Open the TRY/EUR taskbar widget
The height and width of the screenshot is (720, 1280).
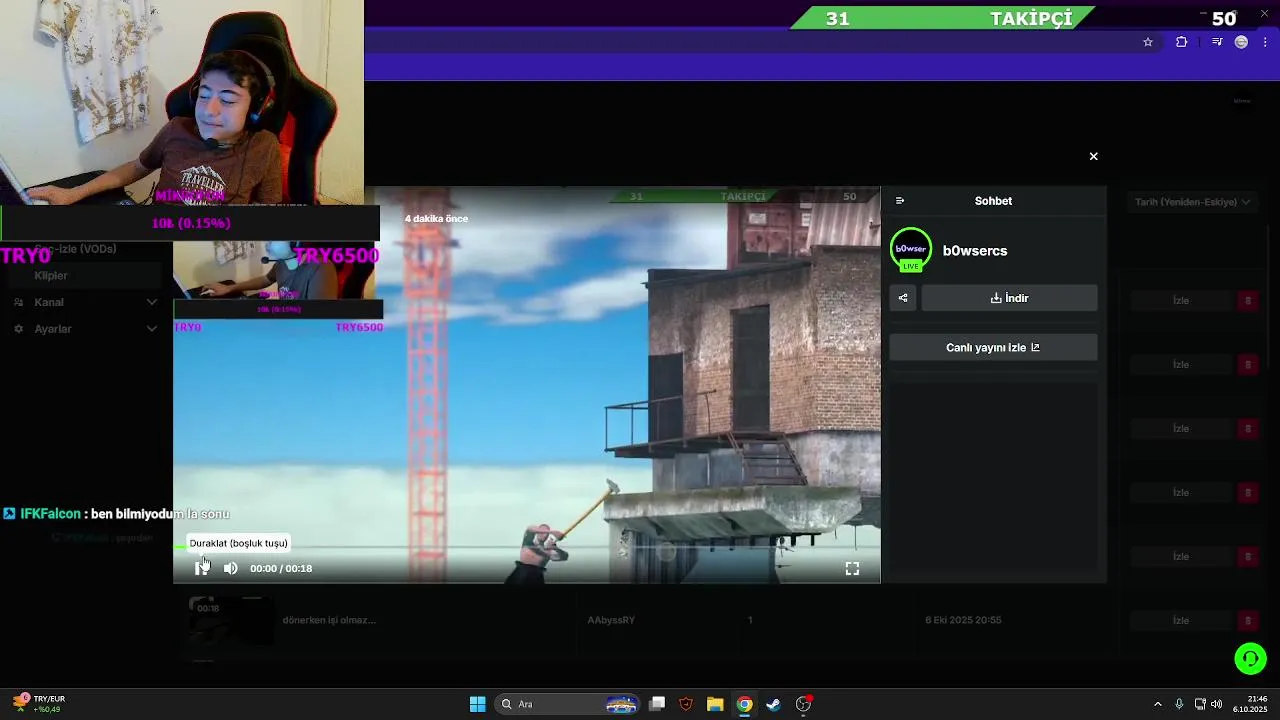click(40, 704)
